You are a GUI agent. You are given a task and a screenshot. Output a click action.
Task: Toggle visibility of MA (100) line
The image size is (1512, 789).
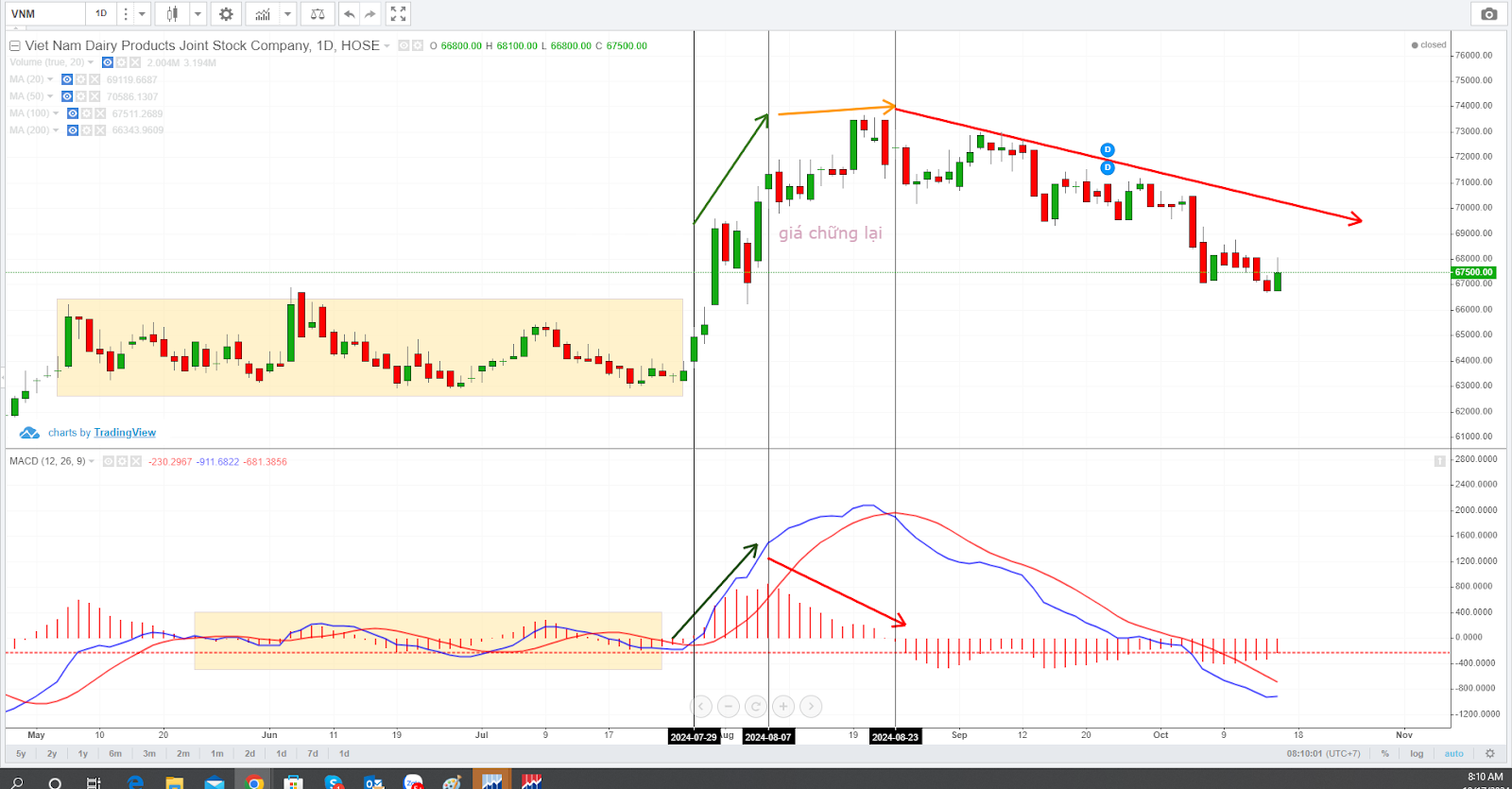click(x=73, y=113)
